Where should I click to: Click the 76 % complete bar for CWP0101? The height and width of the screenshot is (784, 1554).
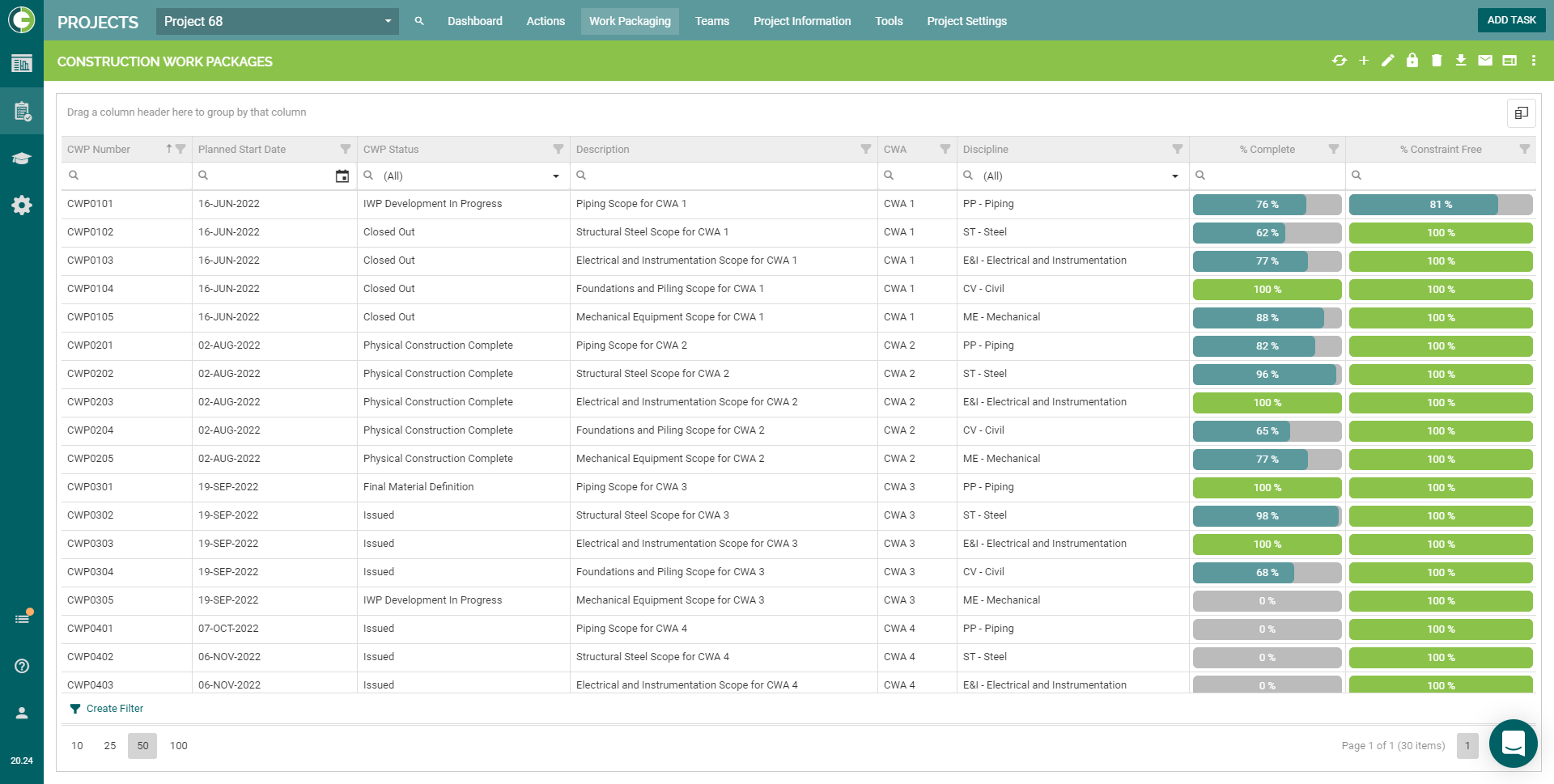[x=1267, y=205]
